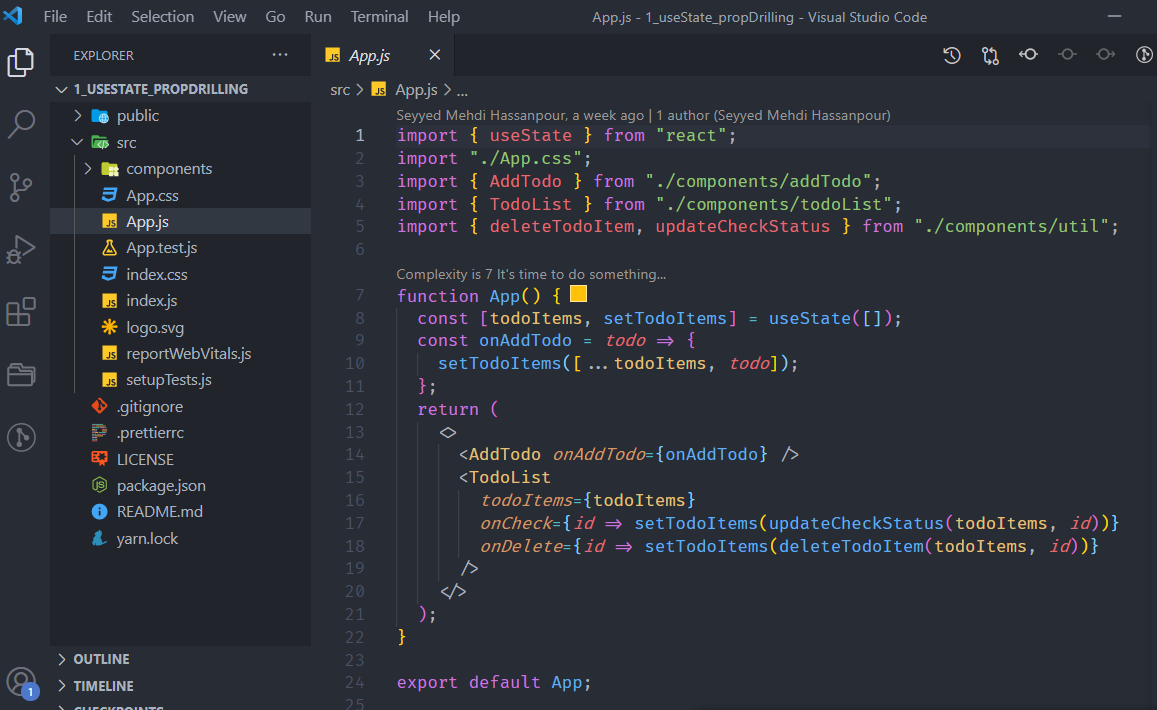
Task: Open Explorer more actions ellipsis
Action: [280, 55]
